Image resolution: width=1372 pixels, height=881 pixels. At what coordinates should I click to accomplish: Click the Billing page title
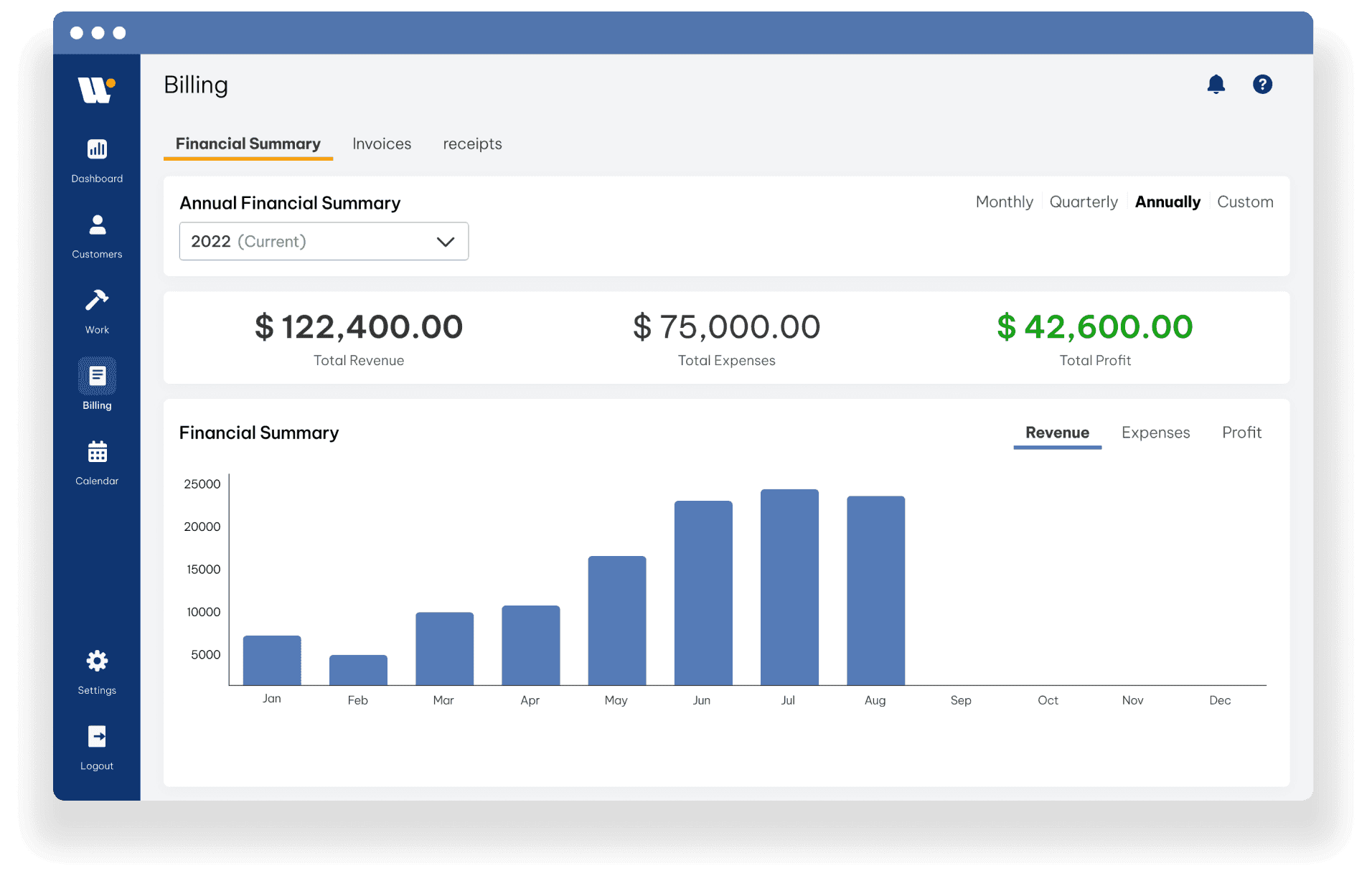(x=196, y=85)
